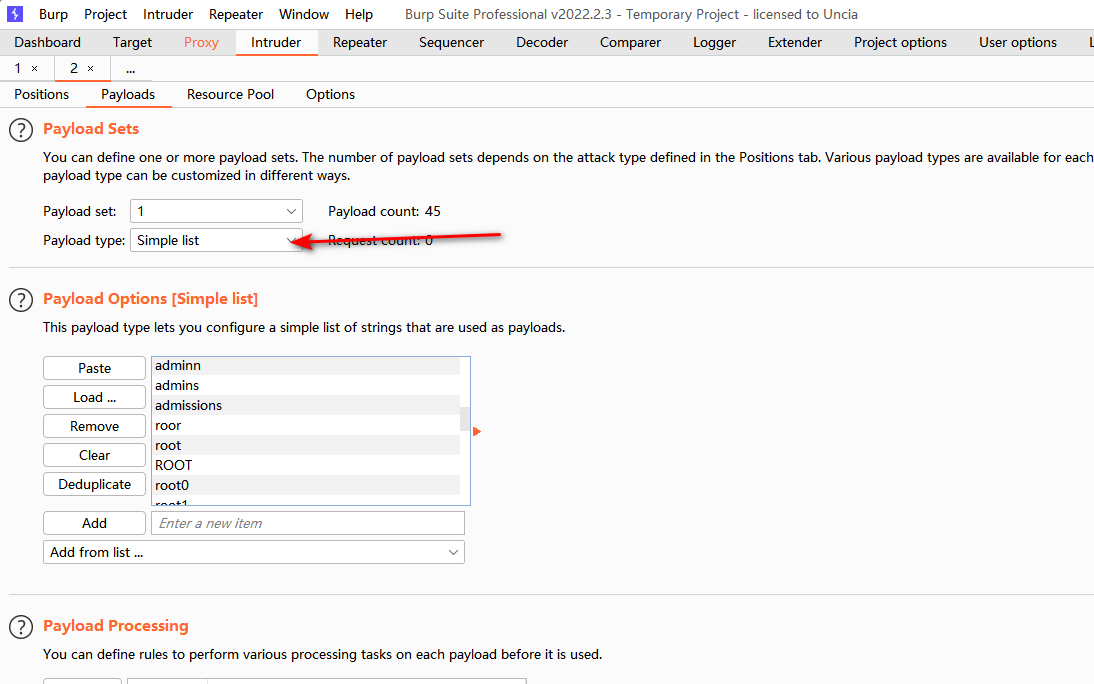Screen dimensions: 1094x684
Task: Go to the Comparer tab
Action: (630, 42)
